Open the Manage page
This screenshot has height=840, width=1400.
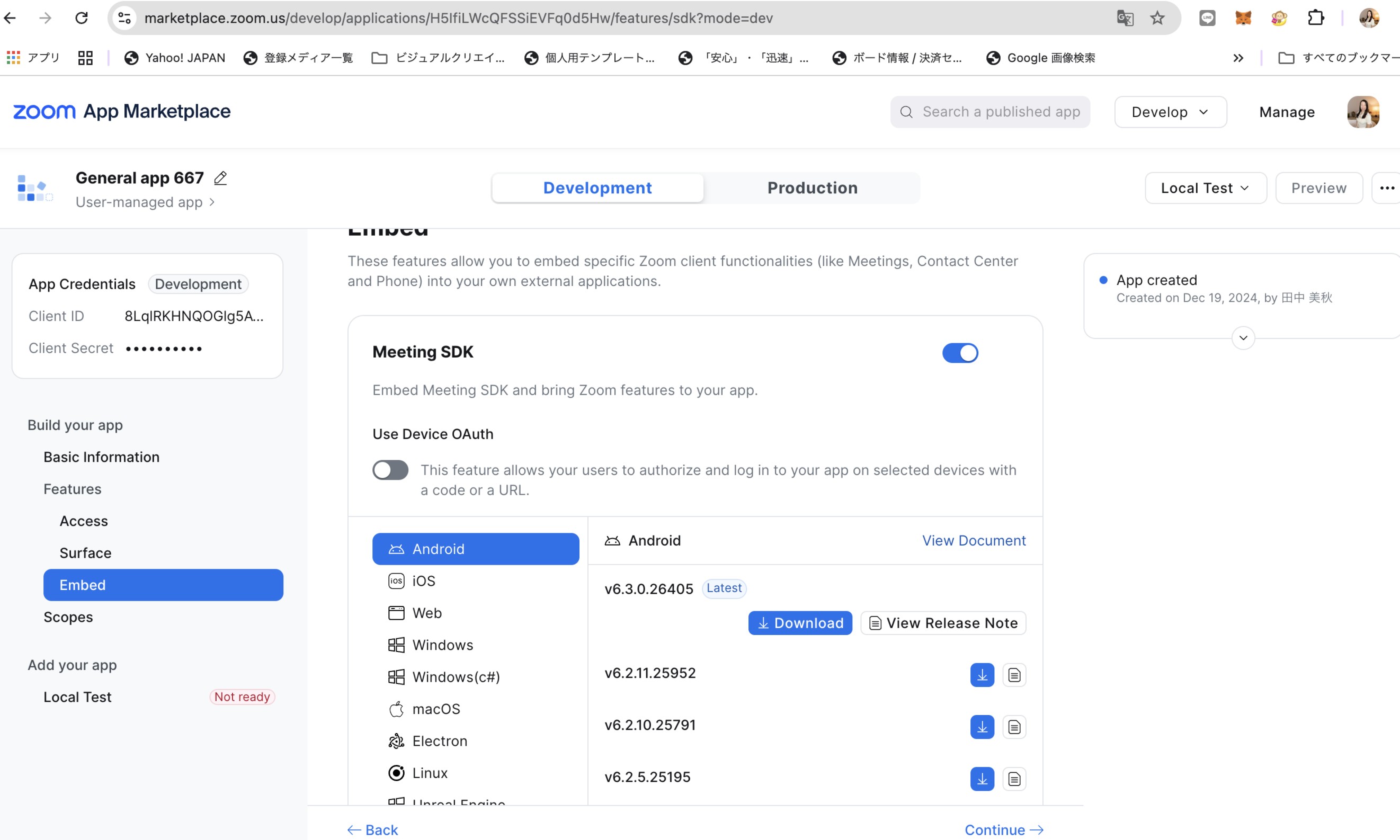pyautogui.click(x=1287, y=112)
